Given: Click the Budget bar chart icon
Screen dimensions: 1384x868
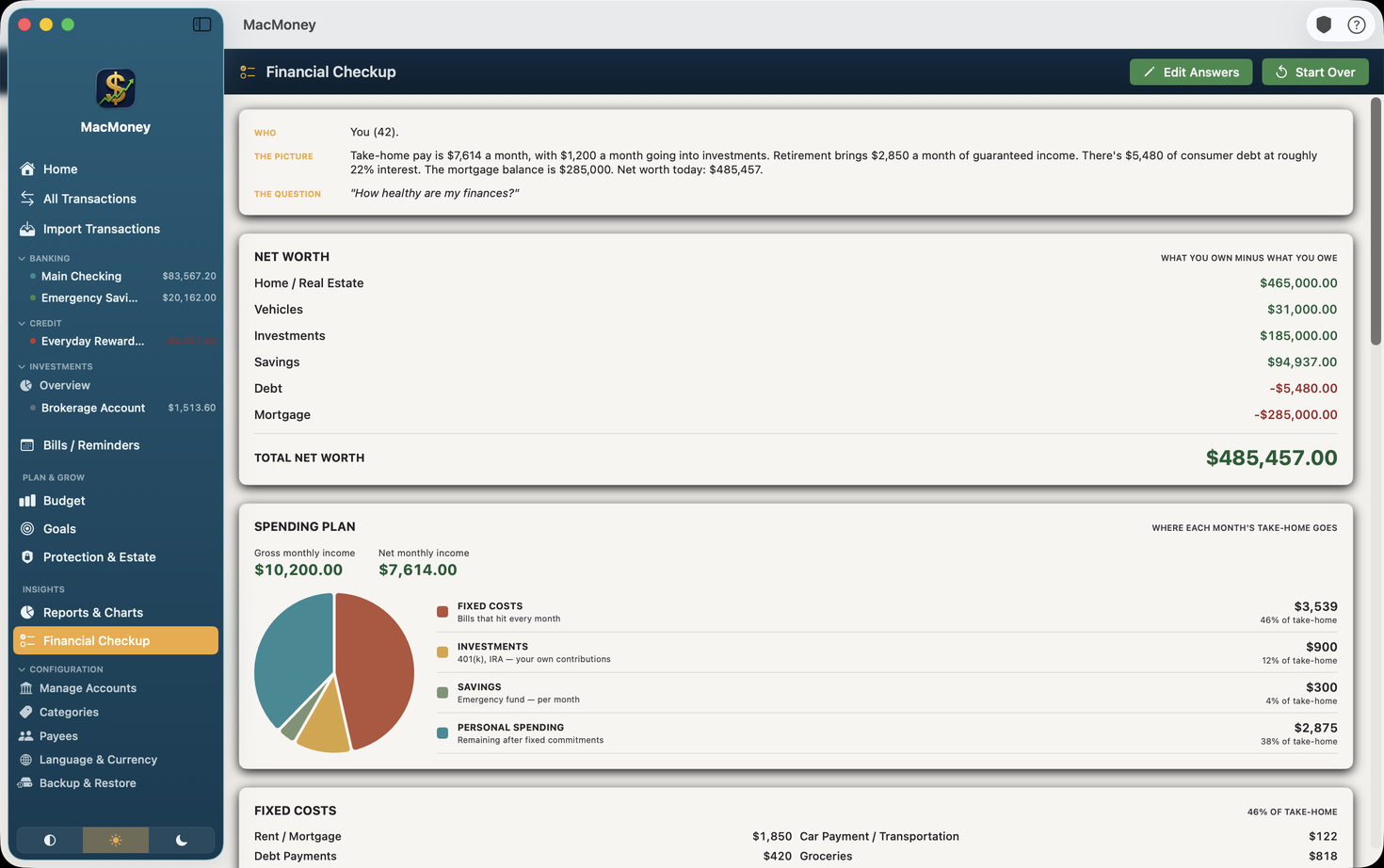Looking at the screenshot, I should [27, 501].
